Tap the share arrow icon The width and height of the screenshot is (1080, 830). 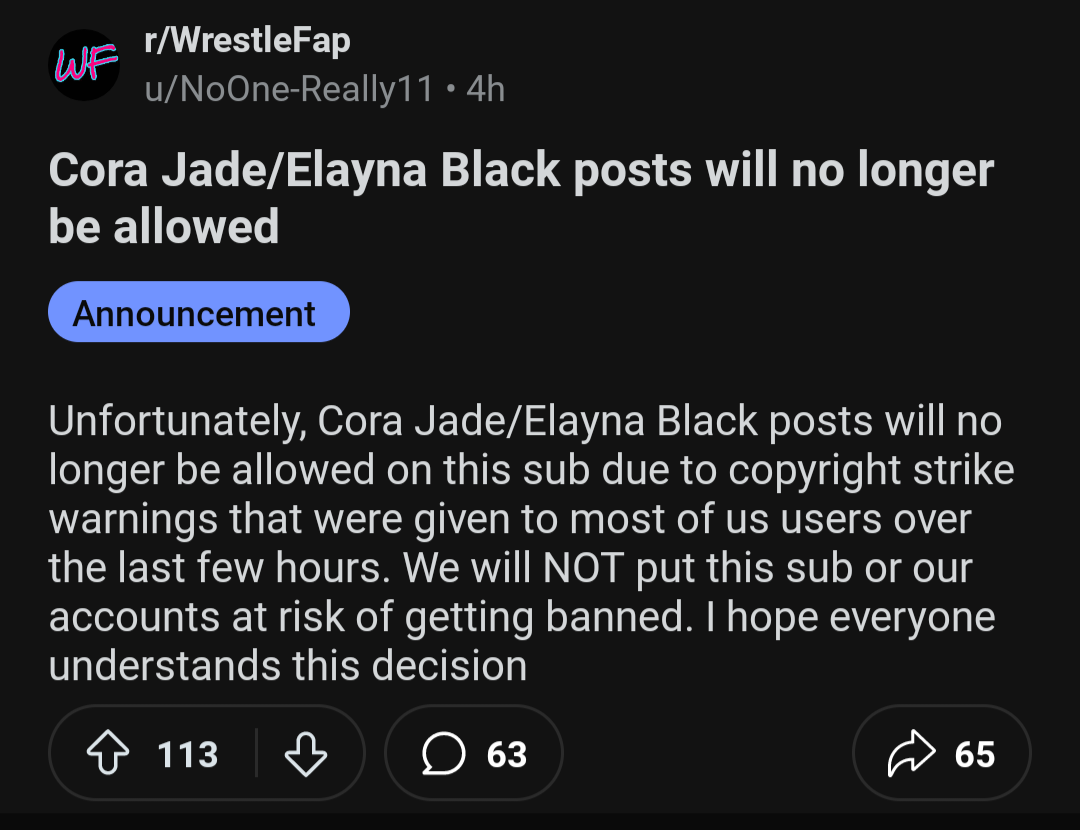911,753
